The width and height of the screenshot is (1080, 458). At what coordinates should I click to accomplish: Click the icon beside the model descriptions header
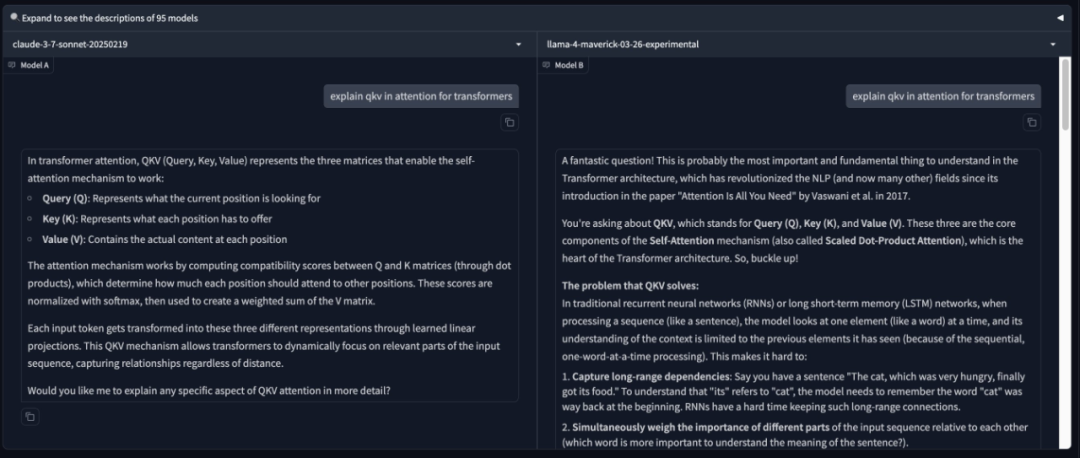click(x=15, y=17)
